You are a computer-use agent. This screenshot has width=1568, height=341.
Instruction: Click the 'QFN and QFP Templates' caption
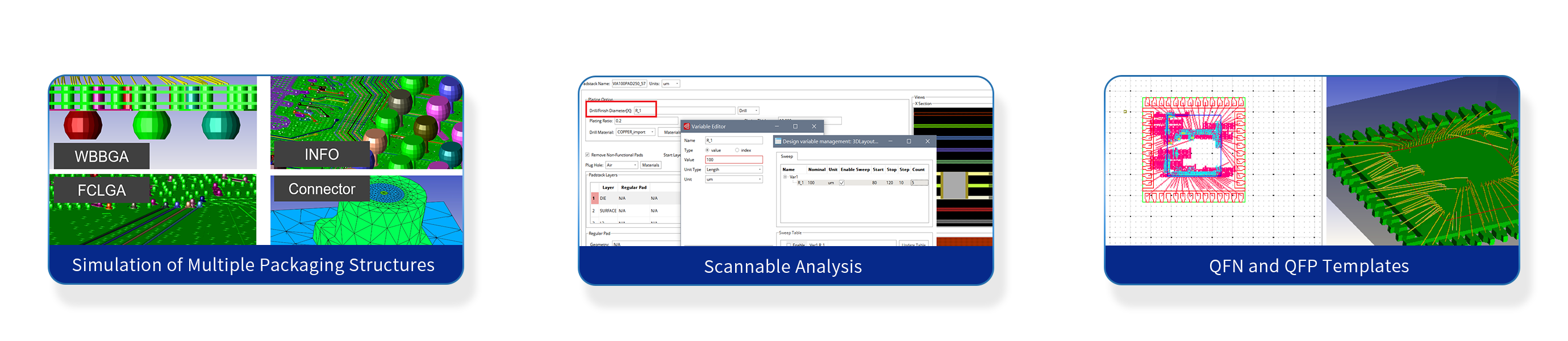[x=1309, y=266]
